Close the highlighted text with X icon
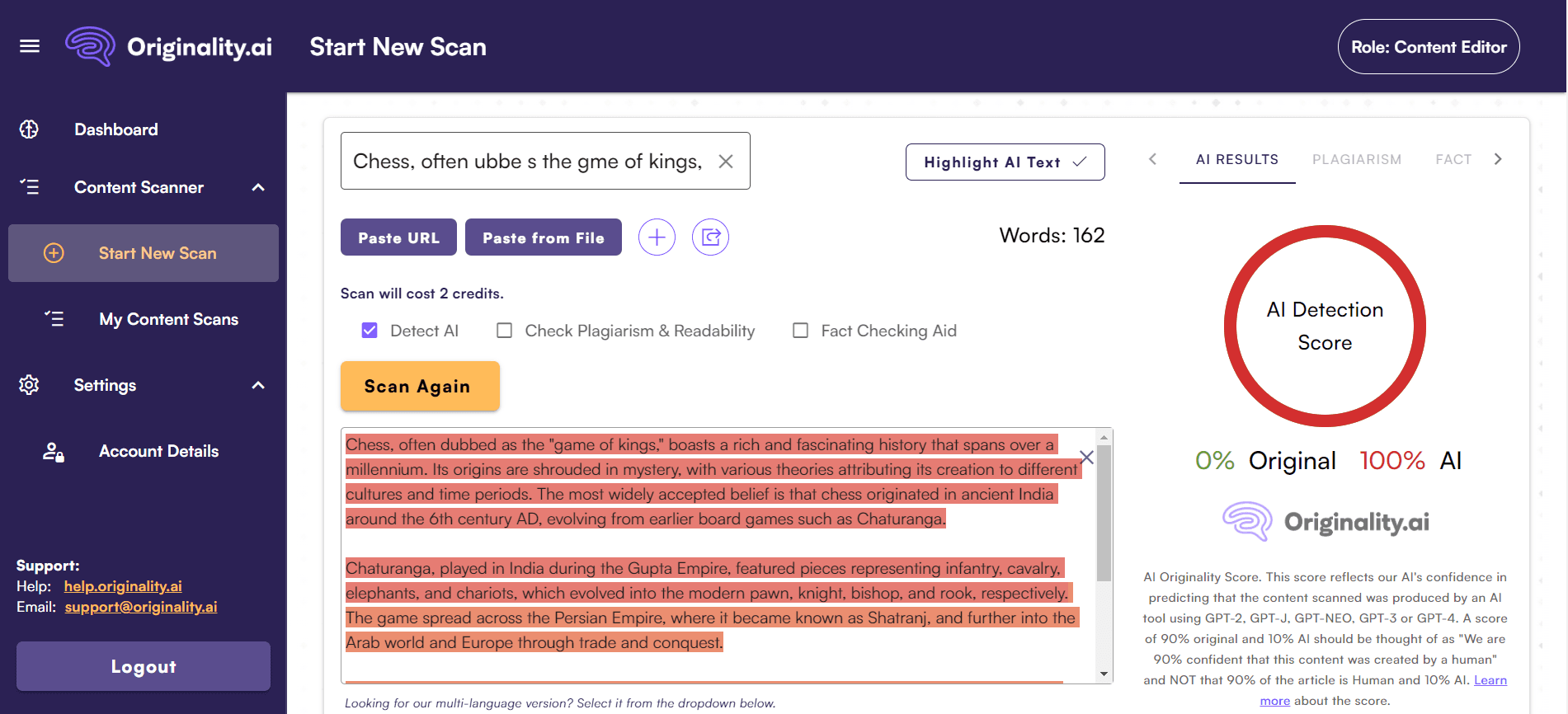1568x714 pixels. (x=1086, y=458)
